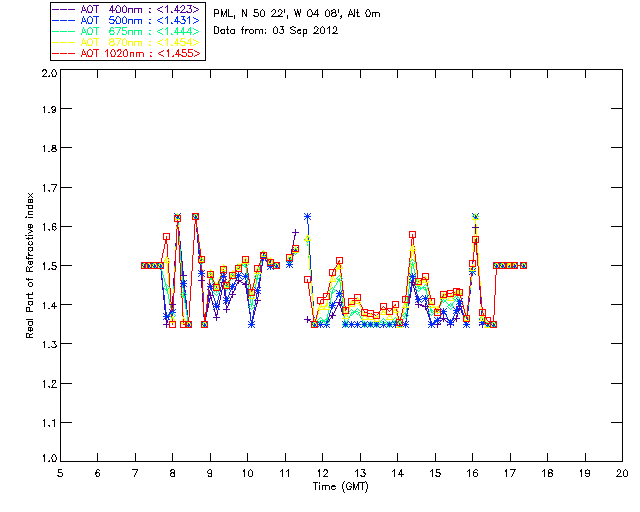The width and height of the screenshot is (640, 512).
Task: Click the red square peak near 14.4 hours
Action: pyautogui.click(x=412, y=235)
